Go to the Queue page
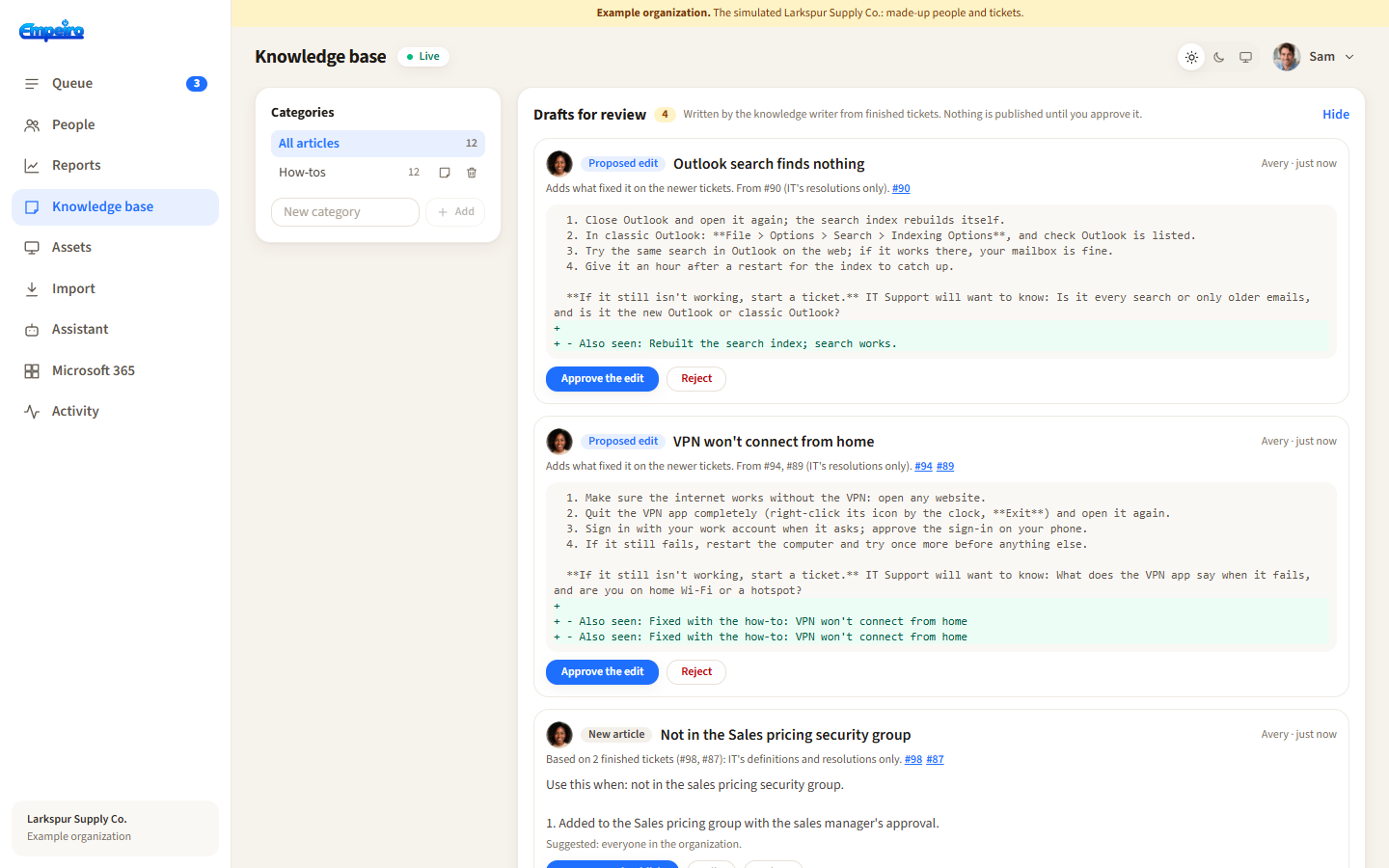 [116, 84]
